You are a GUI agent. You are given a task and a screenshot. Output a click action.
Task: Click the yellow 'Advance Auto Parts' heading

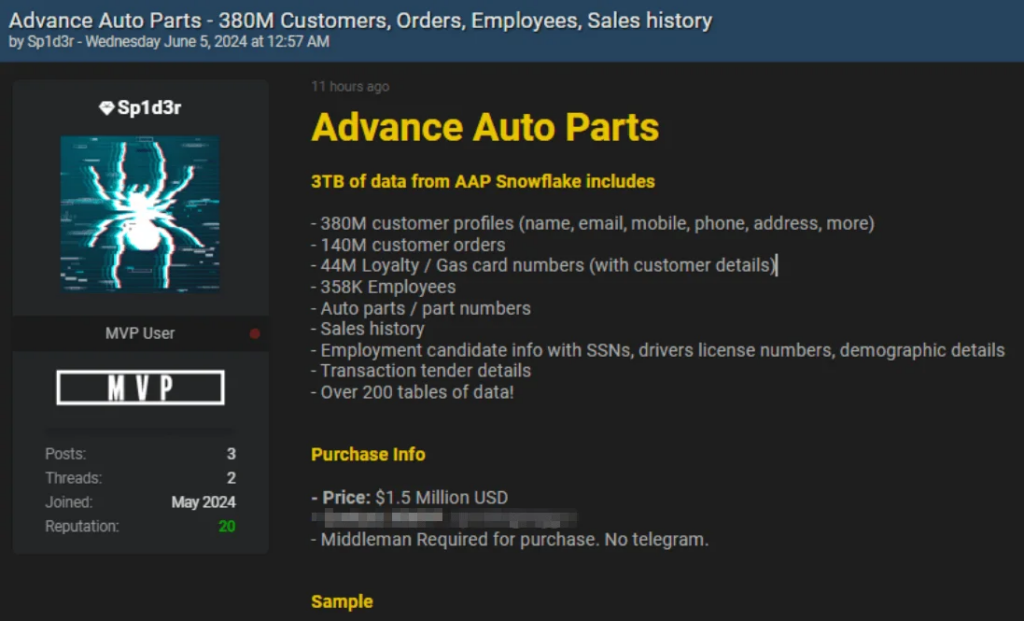coord(485,127)
